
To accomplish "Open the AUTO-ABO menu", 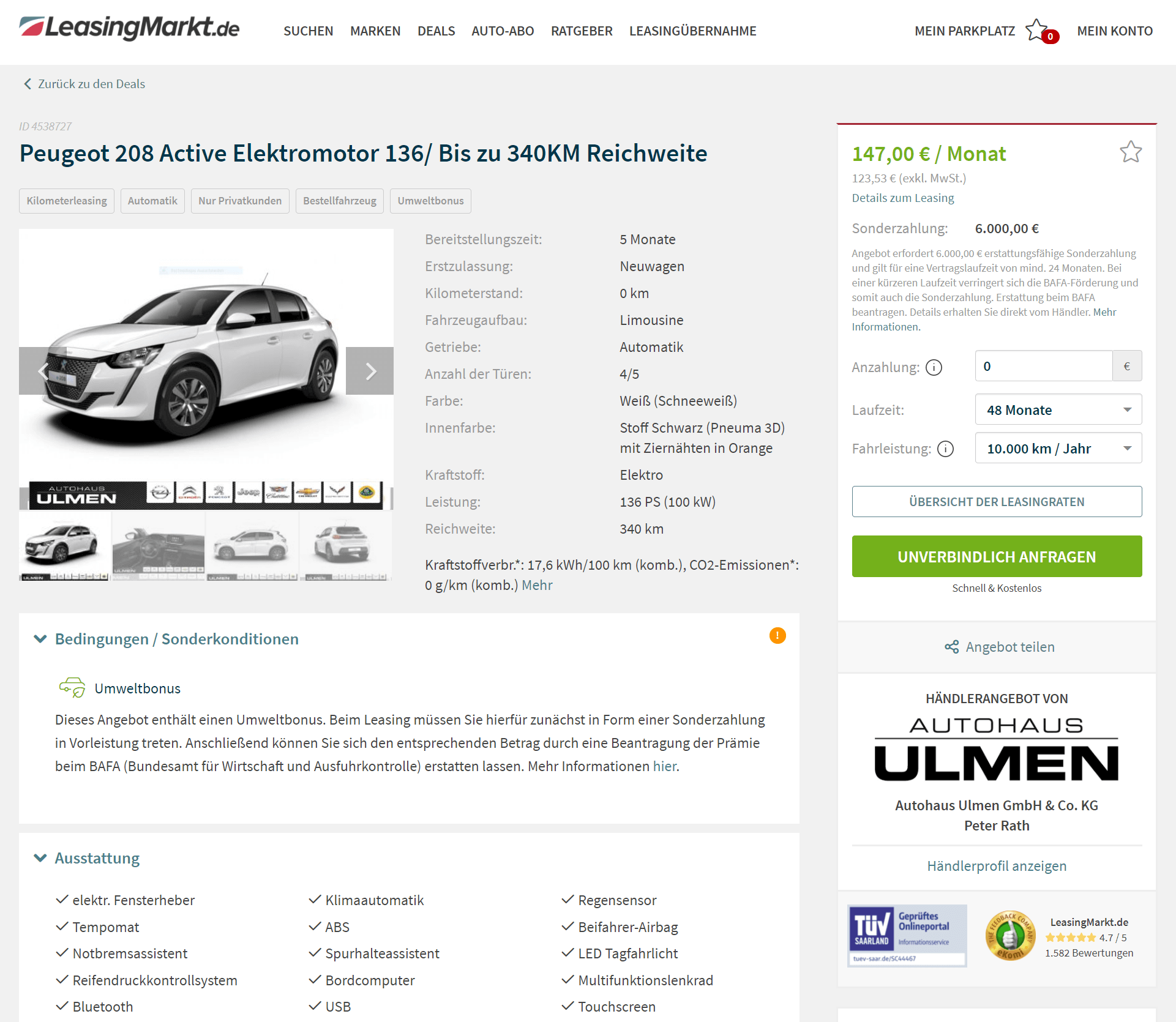I will click(503, 31).
